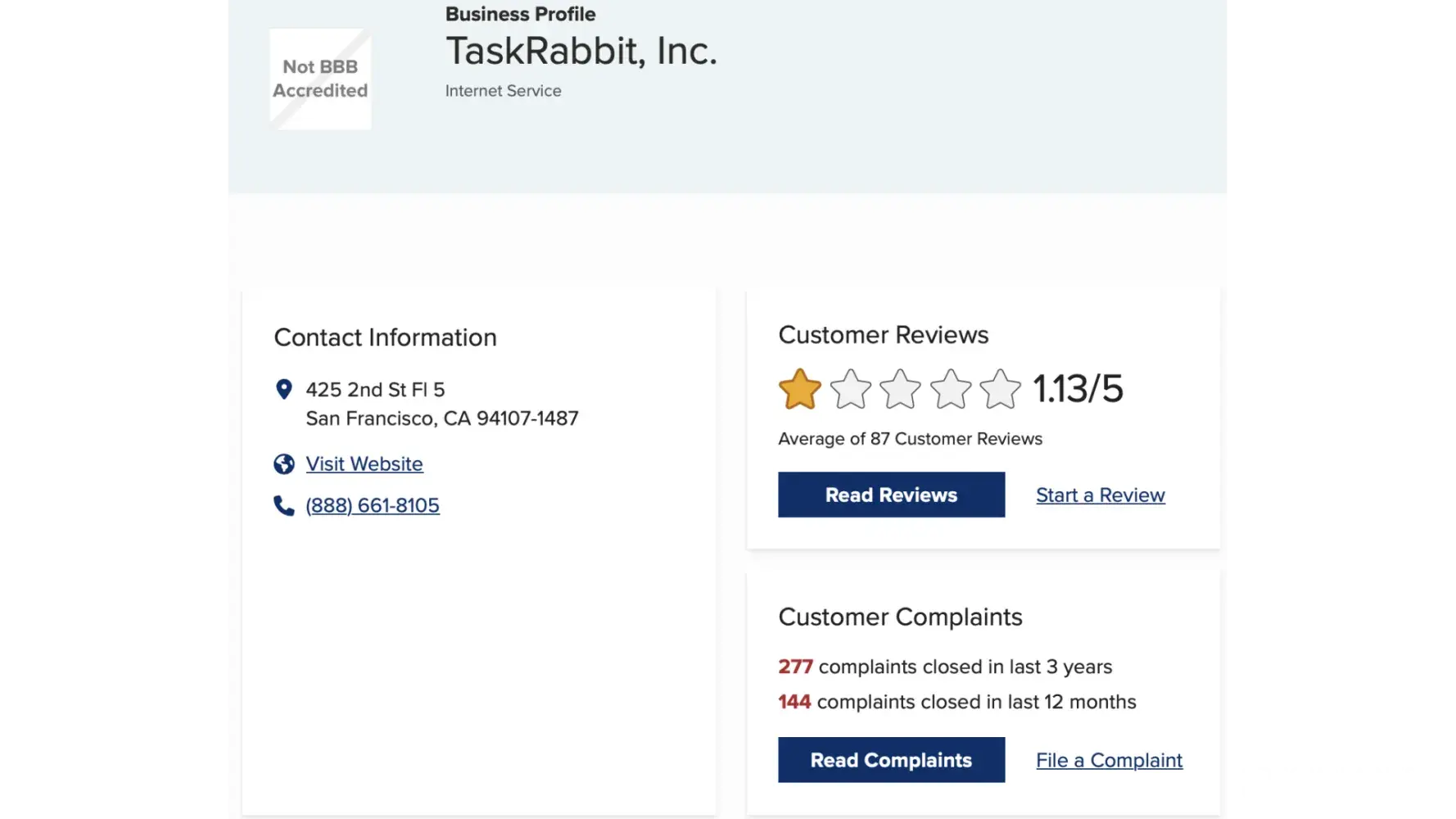Click the third empty rating star
The width and height of the screenshot is (1456, 819).
pyautogui.click(x=901, y=389)
